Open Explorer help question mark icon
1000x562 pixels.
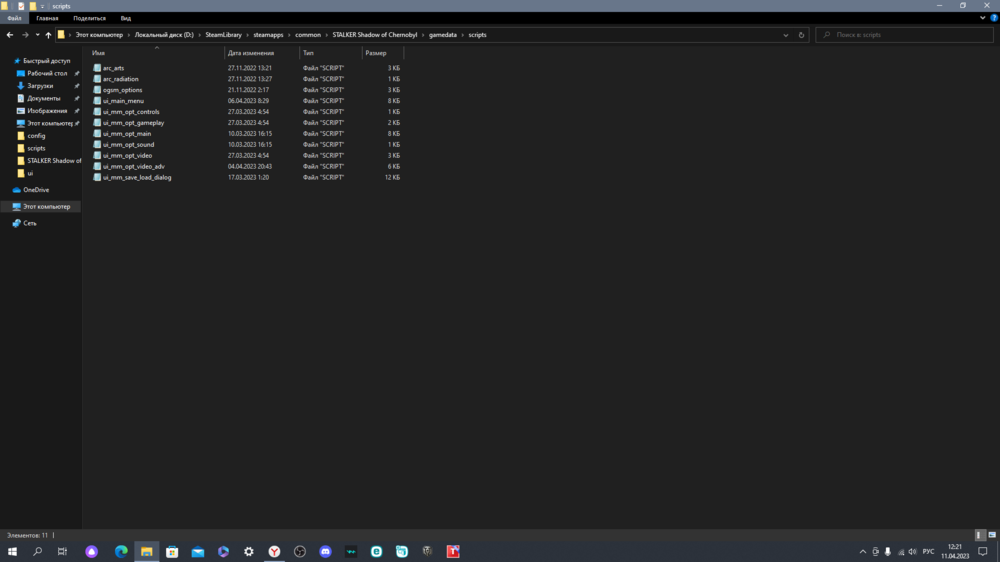[x=992, y=18]
